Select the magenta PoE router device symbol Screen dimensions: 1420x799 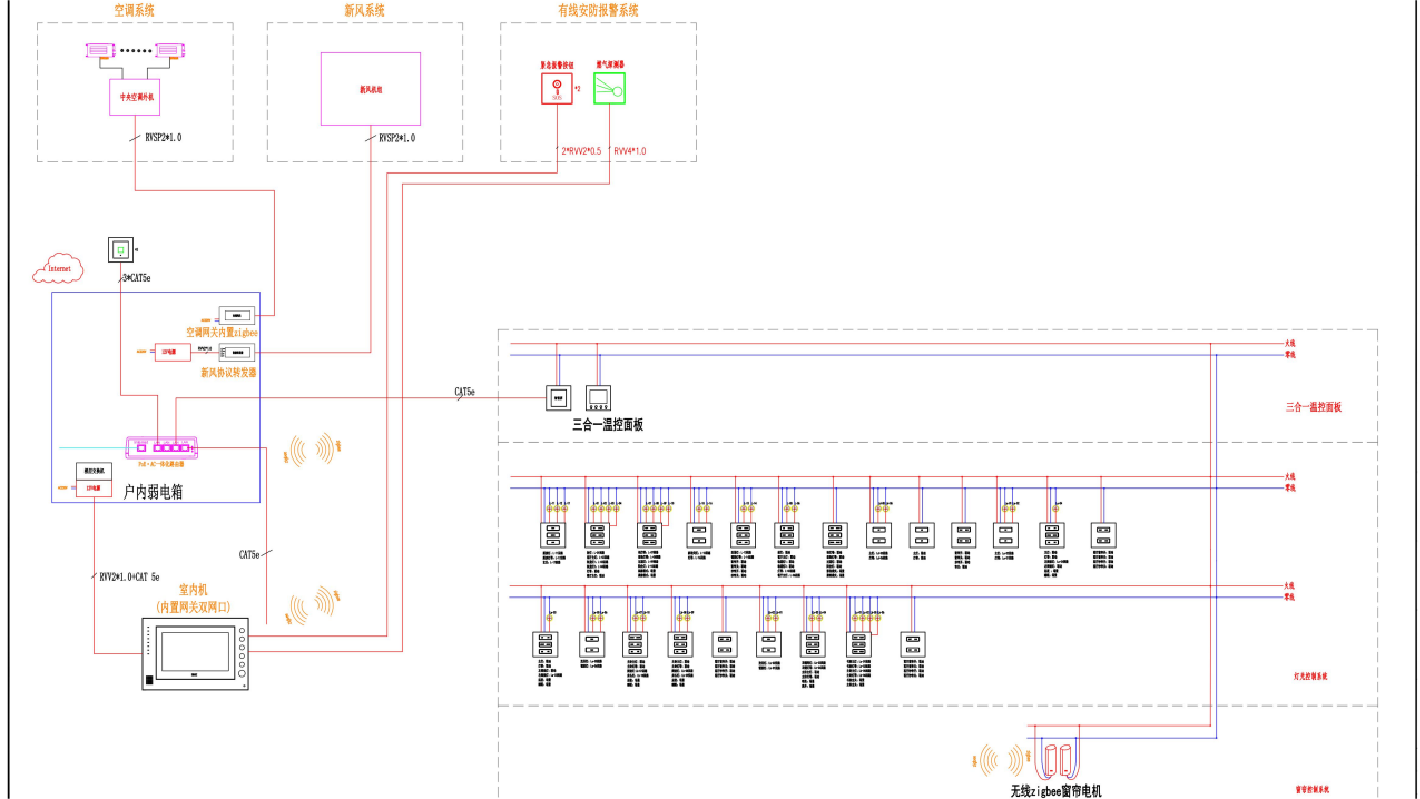[x=163, y=446]
